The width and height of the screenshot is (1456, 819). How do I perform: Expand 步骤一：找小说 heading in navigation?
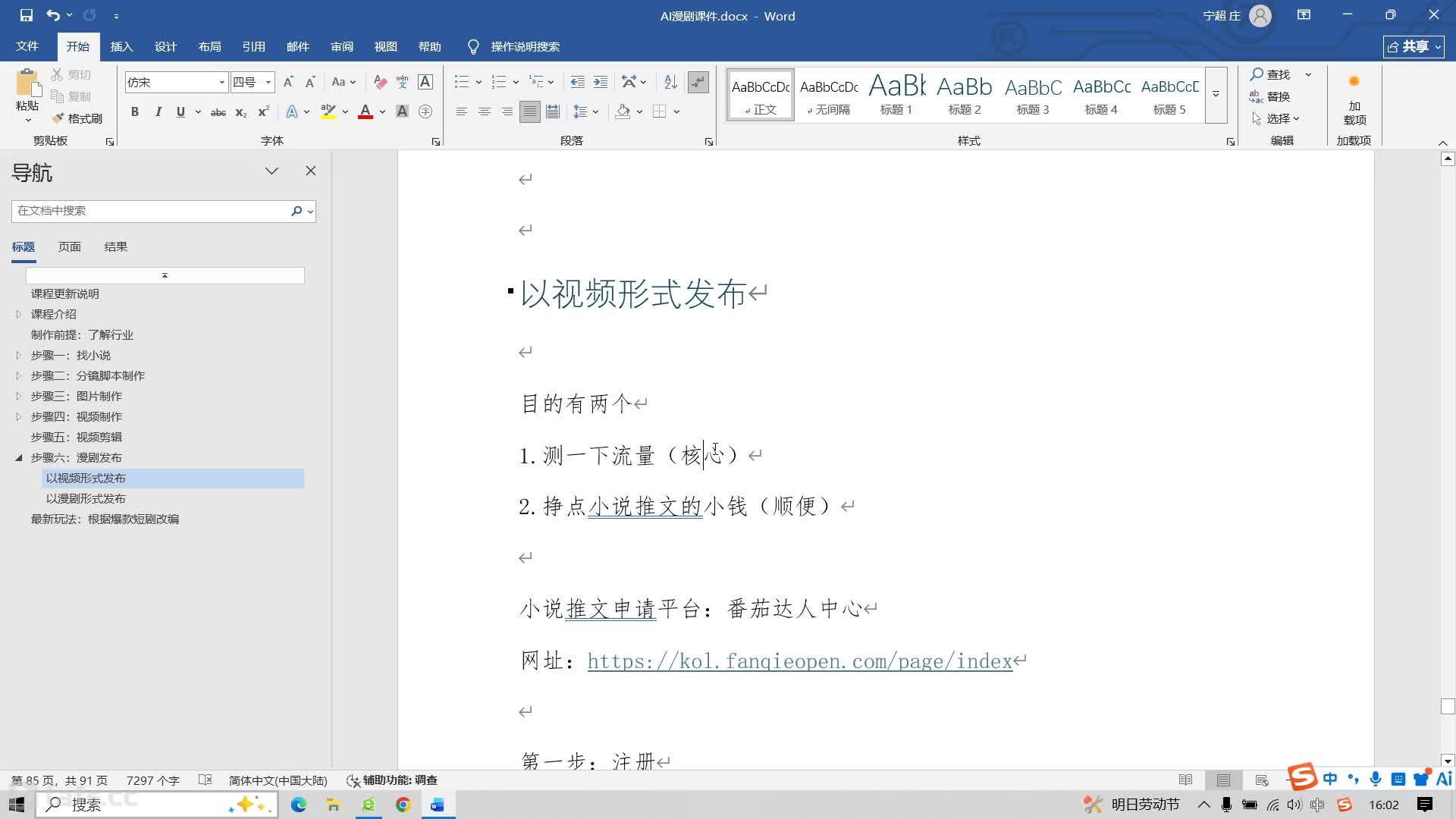click(19, 355)
